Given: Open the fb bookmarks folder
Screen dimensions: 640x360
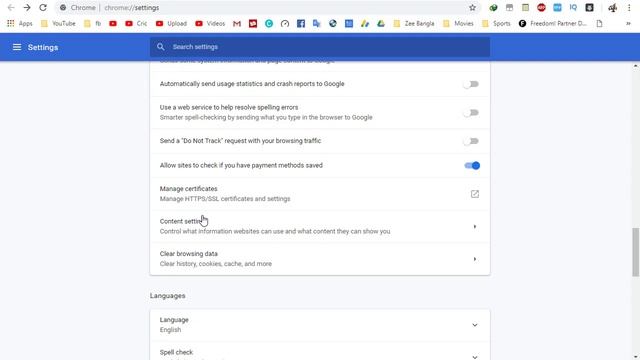Looking at the screenshot, I should click(92, 24).
